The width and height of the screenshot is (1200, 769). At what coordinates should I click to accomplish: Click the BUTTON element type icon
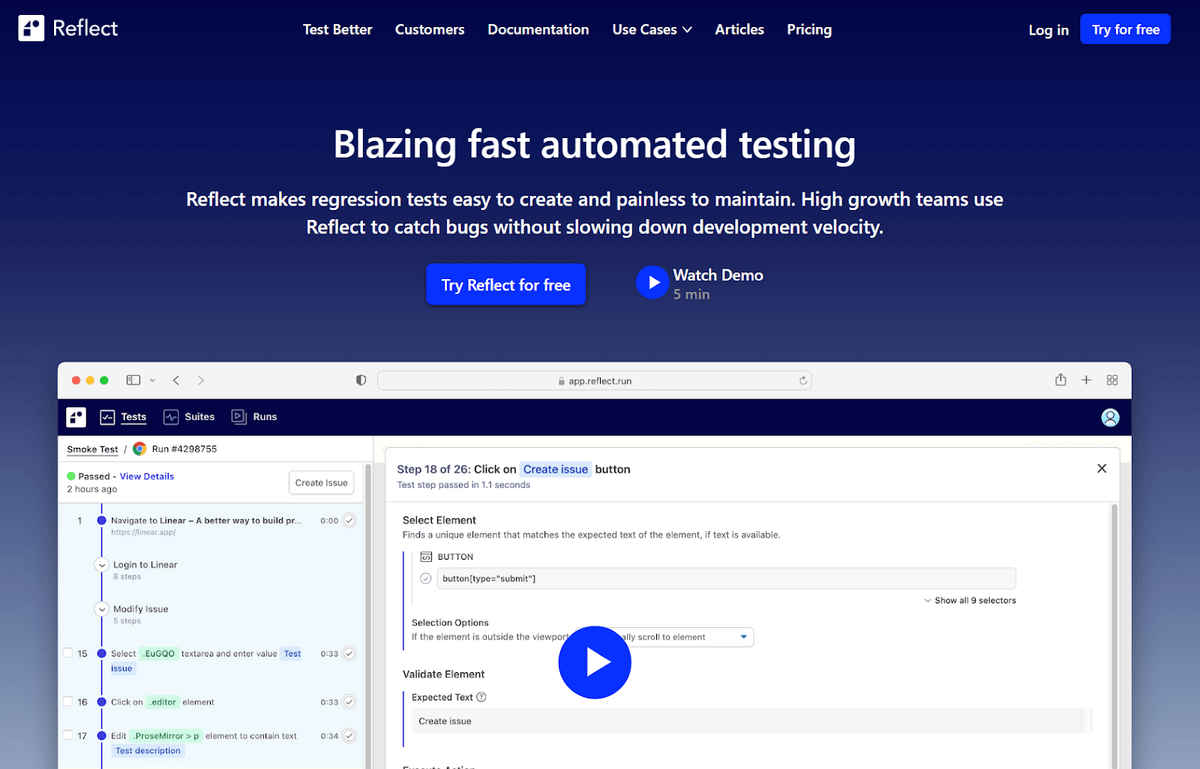[x=425, y=557]
